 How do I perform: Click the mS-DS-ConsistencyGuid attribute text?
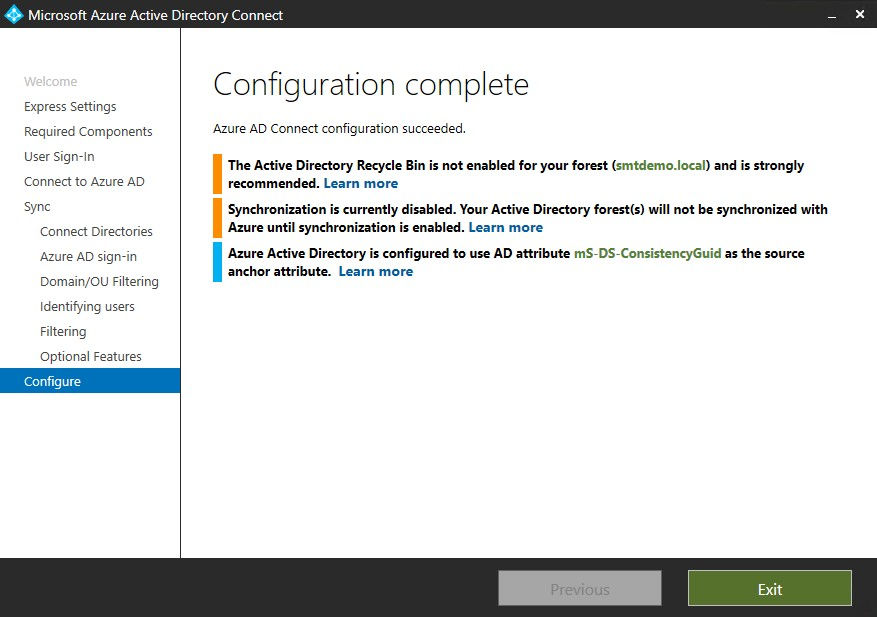point(648,253)
